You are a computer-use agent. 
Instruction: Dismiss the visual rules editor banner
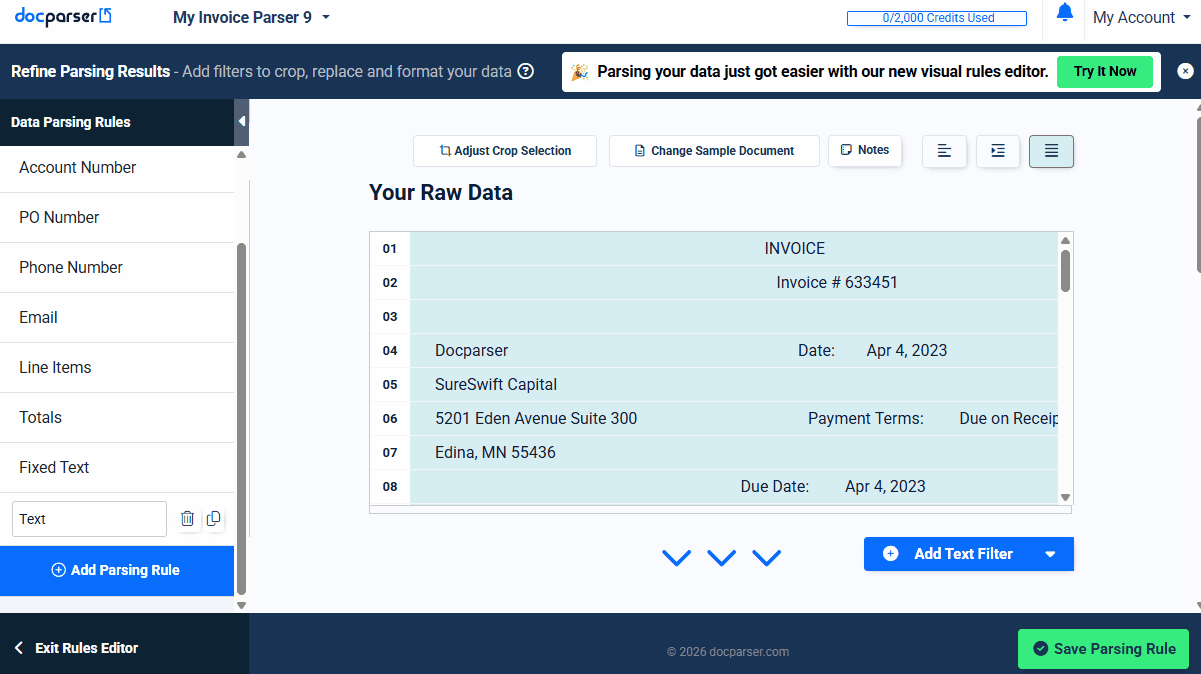click(1185, 71)
